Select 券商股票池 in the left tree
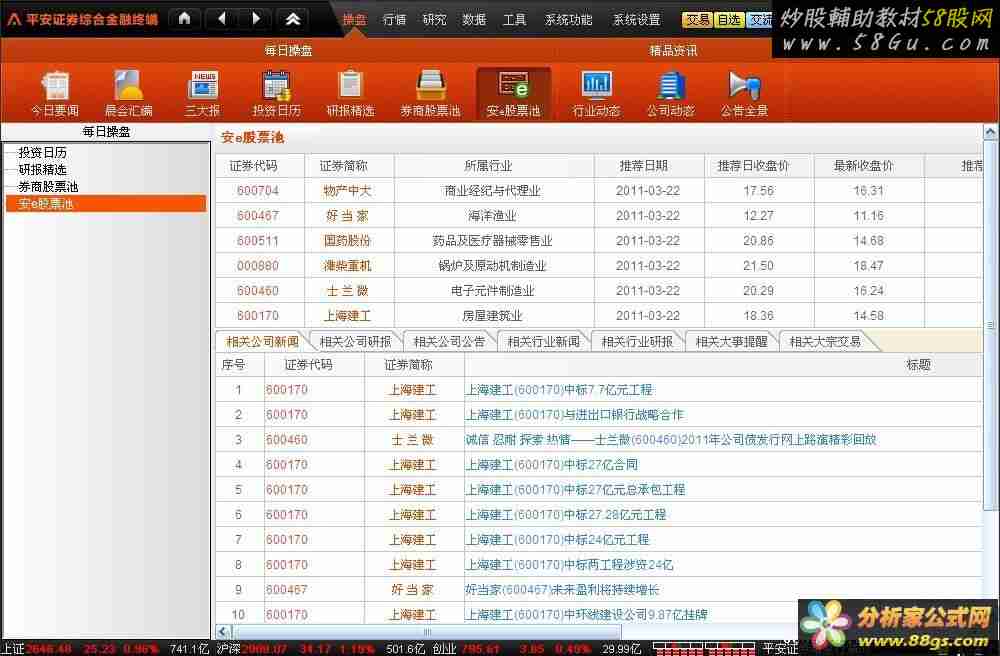This screenshot has width=1000, height=656. coord(48,187)
